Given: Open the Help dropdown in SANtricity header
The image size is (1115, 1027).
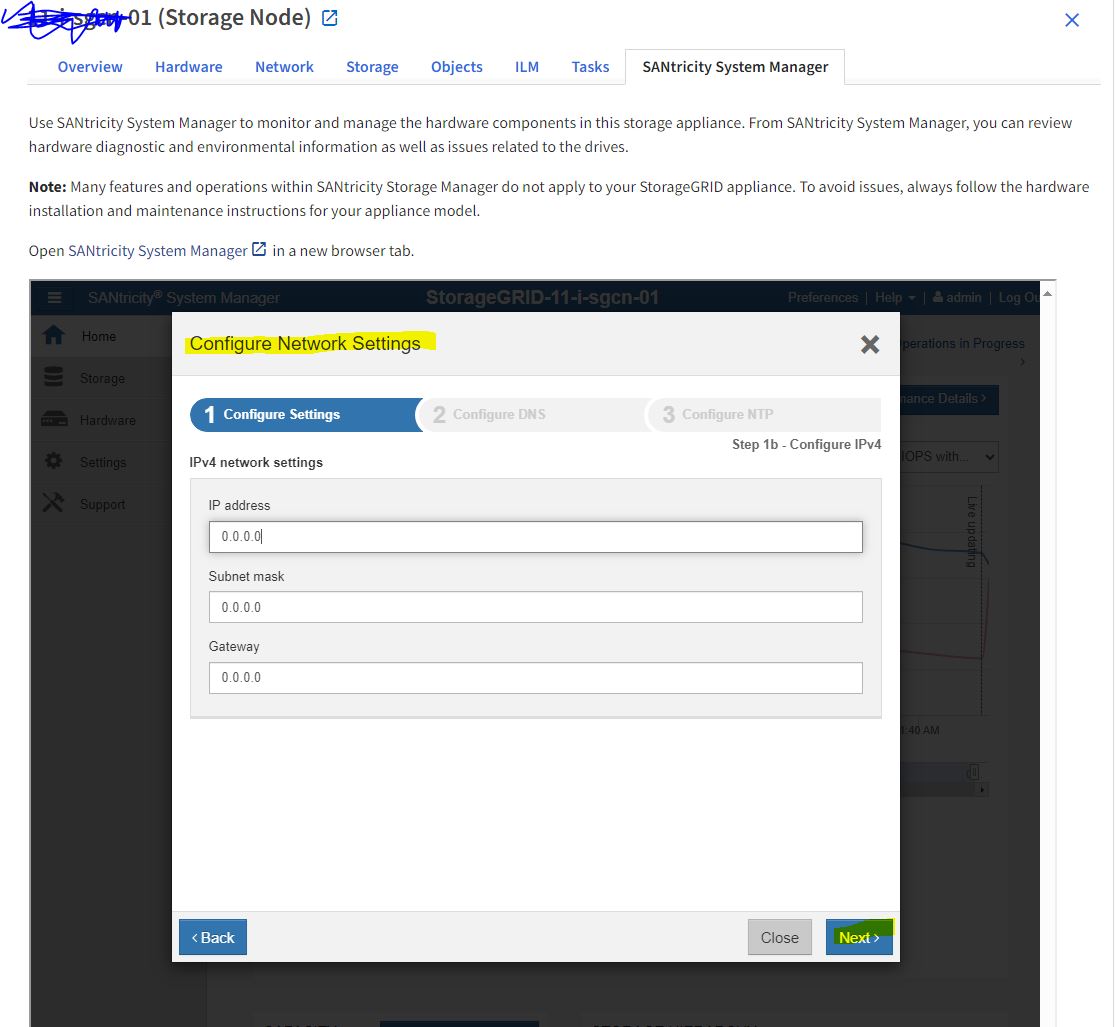Looking at the screenshot, I should (893, 297).
